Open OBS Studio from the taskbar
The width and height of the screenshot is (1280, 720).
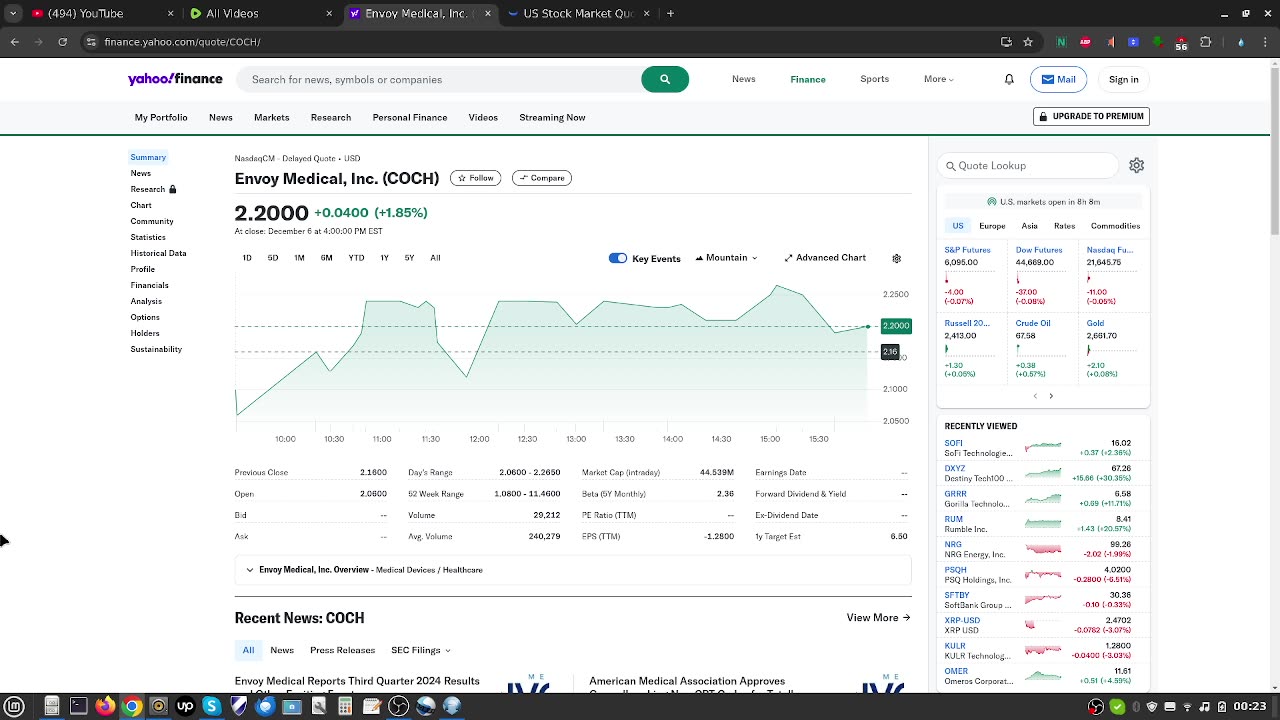pos(398,706)
